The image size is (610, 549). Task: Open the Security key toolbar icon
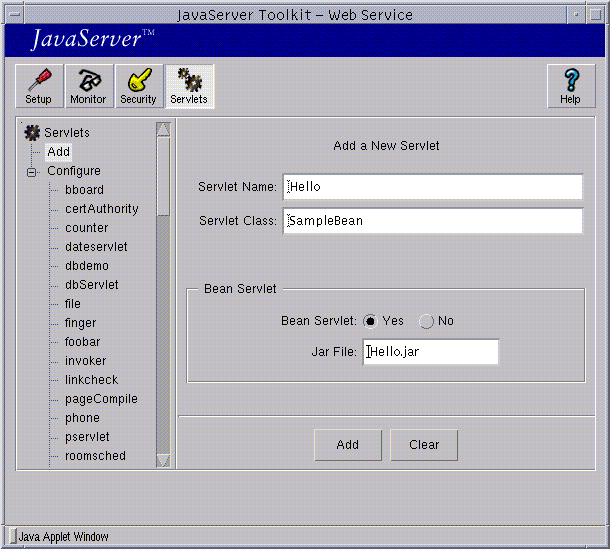(139, 86)
